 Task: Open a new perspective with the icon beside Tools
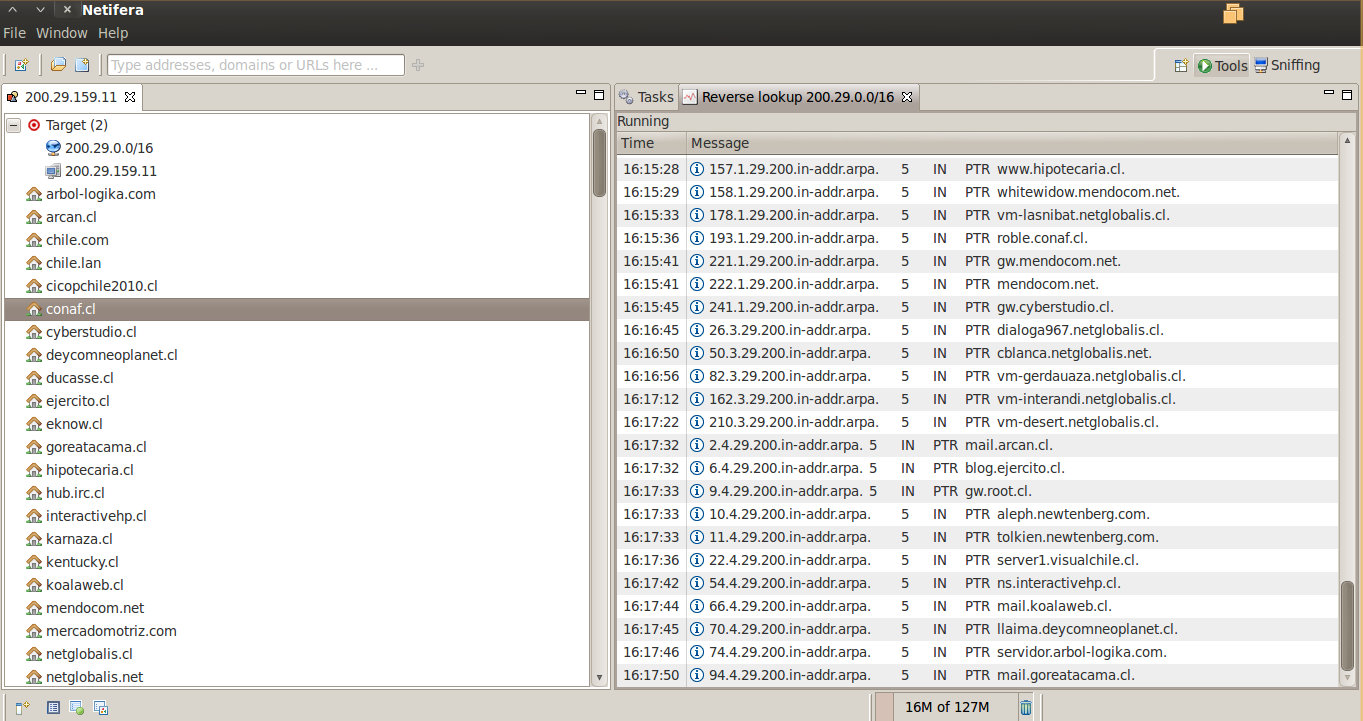[1181, 64]
